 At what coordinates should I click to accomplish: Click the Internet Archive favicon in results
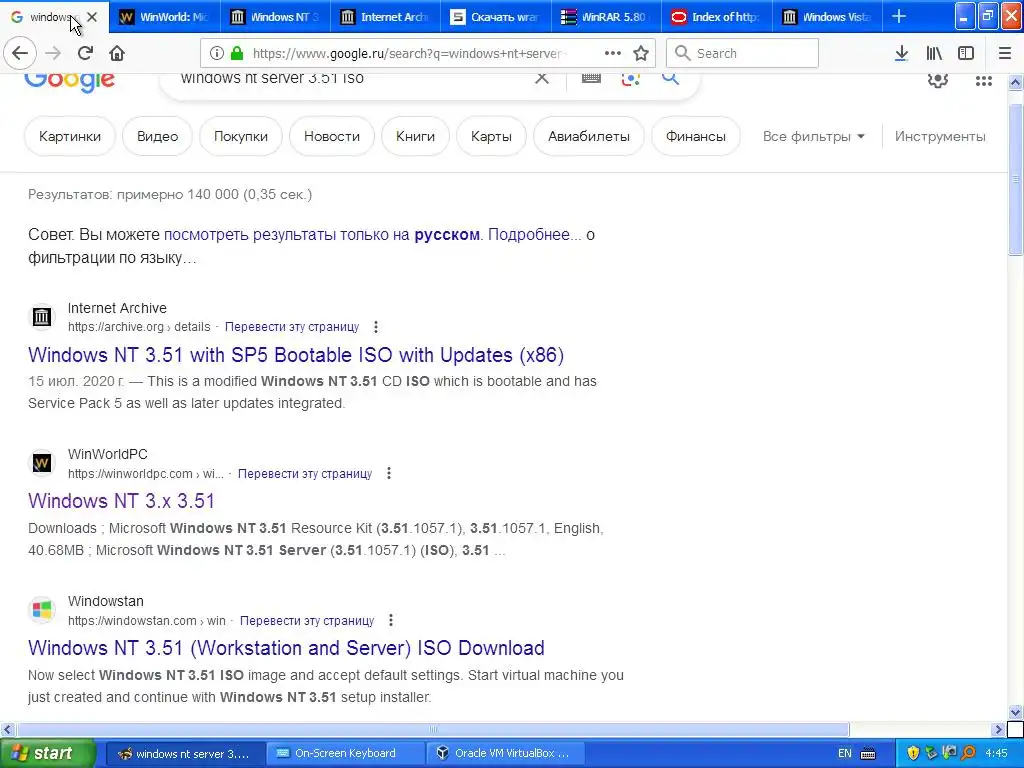(x=42, y=317)
